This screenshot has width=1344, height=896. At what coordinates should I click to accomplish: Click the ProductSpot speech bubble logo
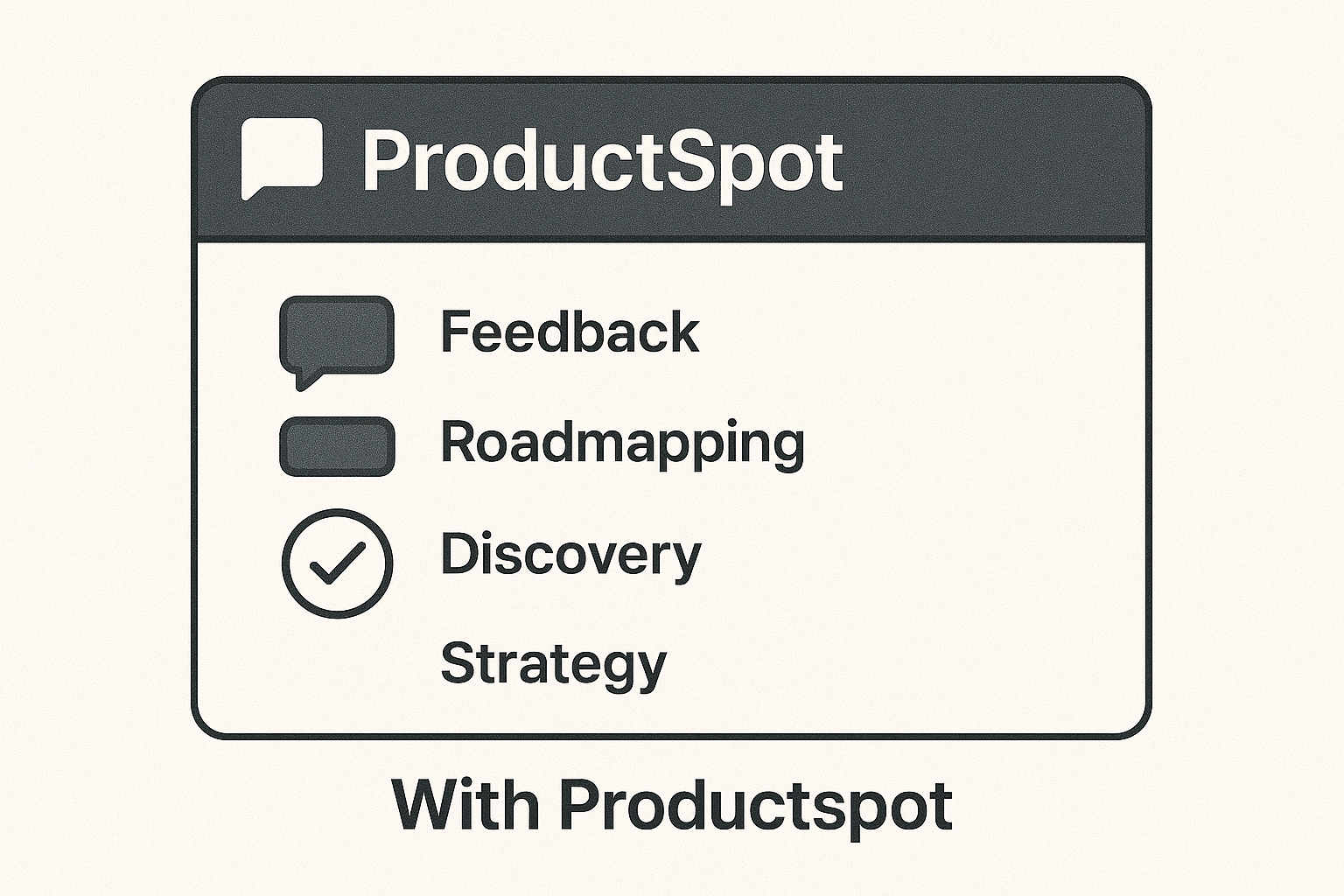pyautogui.click(x=282, y=158)
